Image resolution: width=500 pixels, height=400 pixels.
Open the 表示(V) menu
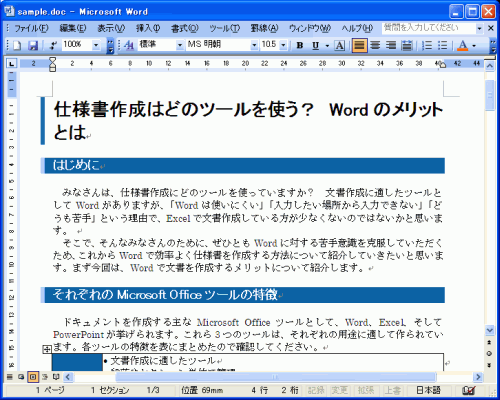tap(111, 29)
